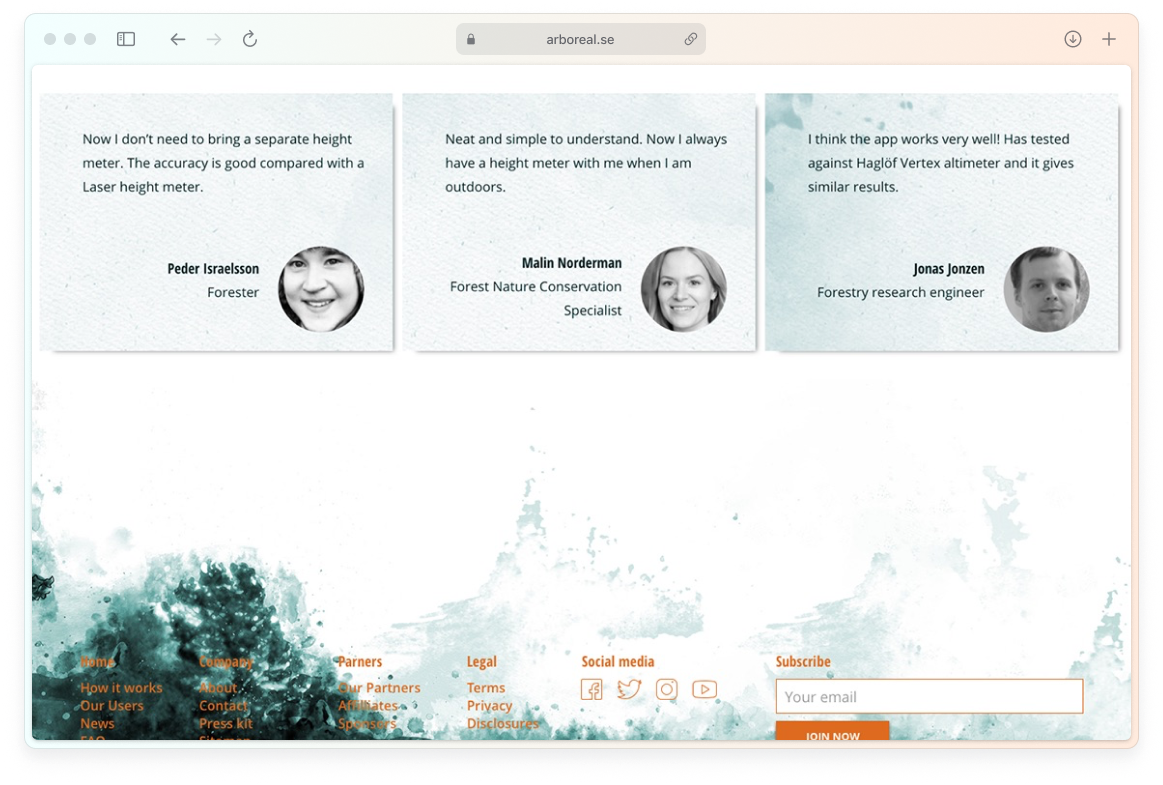Open the News footer link
The width and height of the screenshot is (1163, 785).
[x=97, y=723]
